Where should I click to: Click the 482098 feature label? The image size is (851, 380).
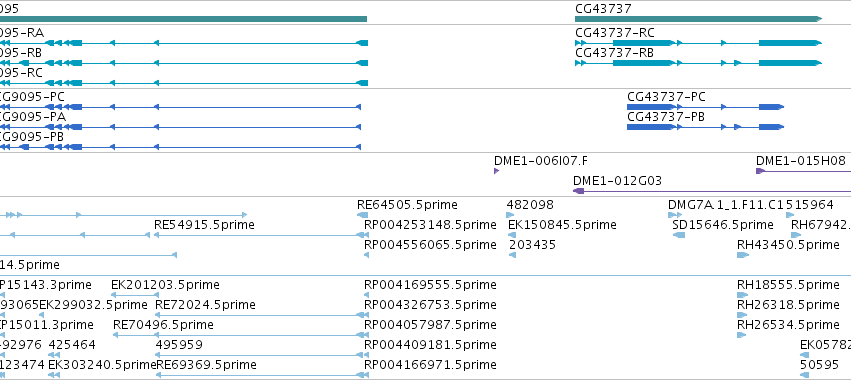530,205
